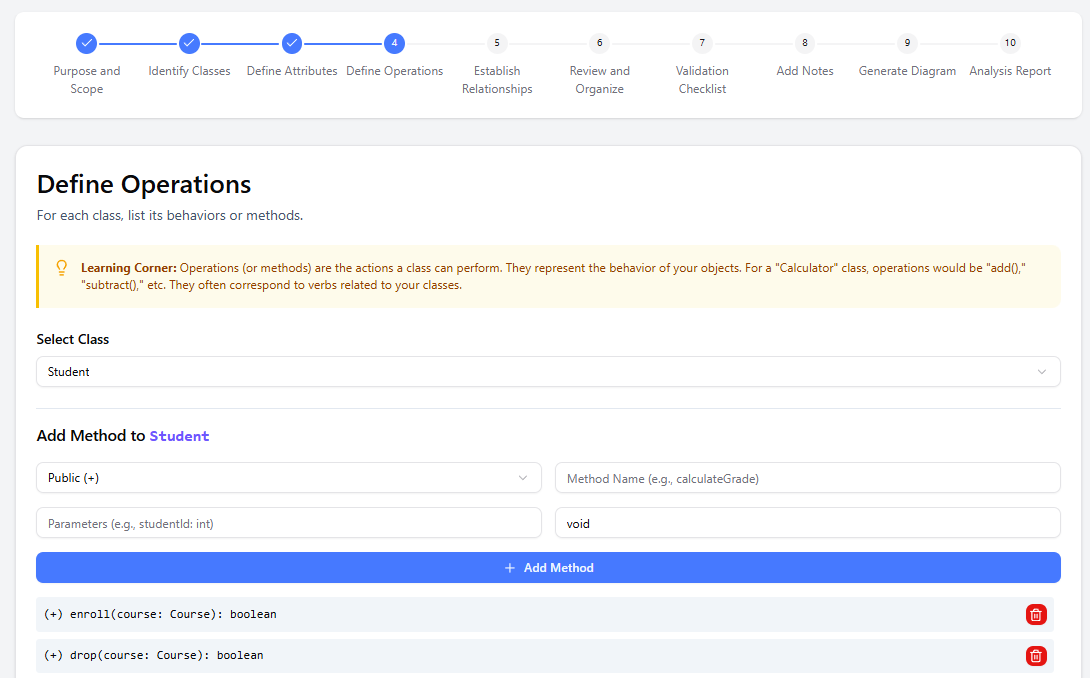Image resolution: width=1090 pixels, height=678 pixels.
Task: Go to step 6 Review and Organize
Action: (x=599, y=43)
